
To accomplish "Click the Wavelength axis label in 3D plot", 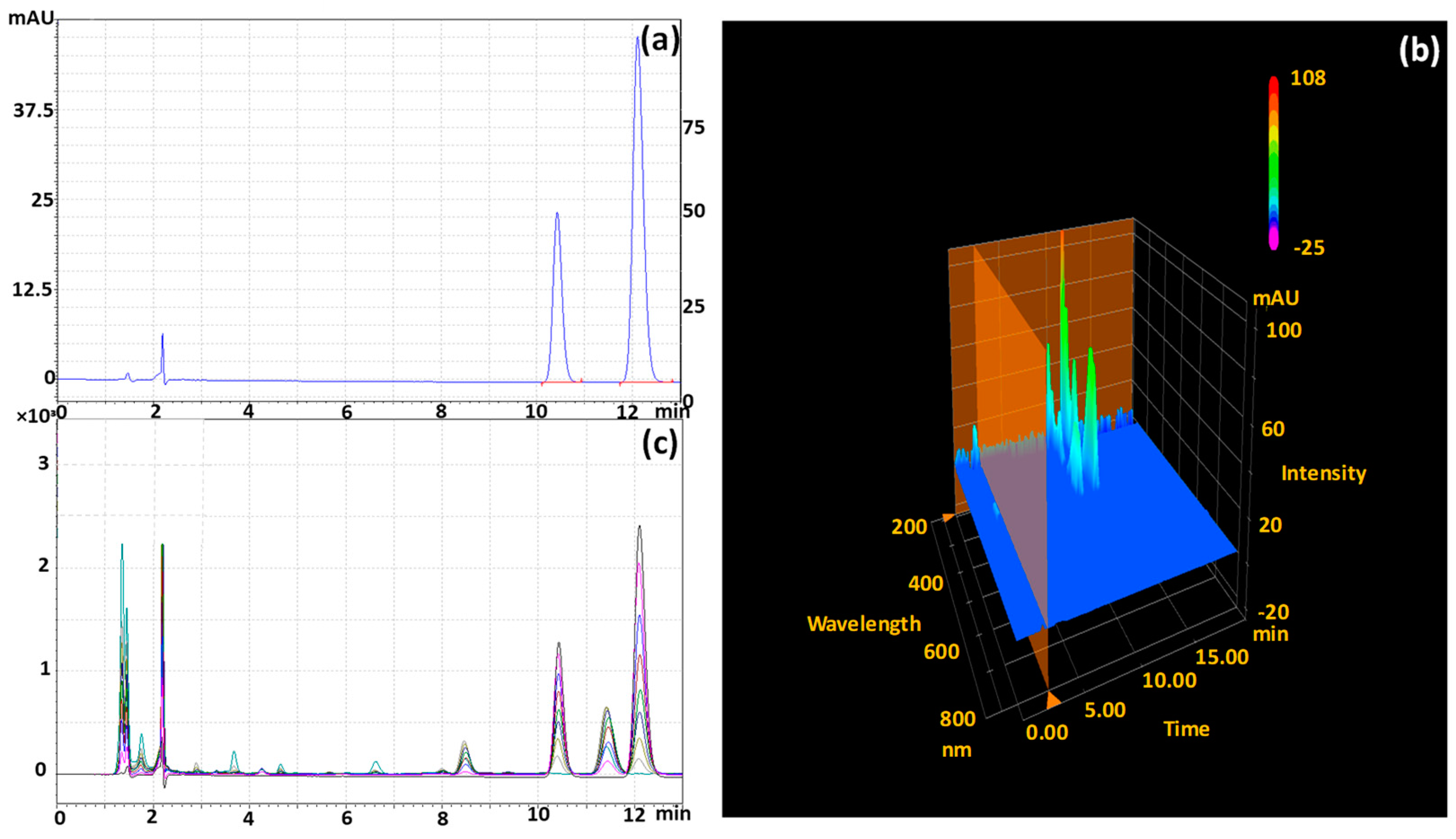I will tap(864, 624).
